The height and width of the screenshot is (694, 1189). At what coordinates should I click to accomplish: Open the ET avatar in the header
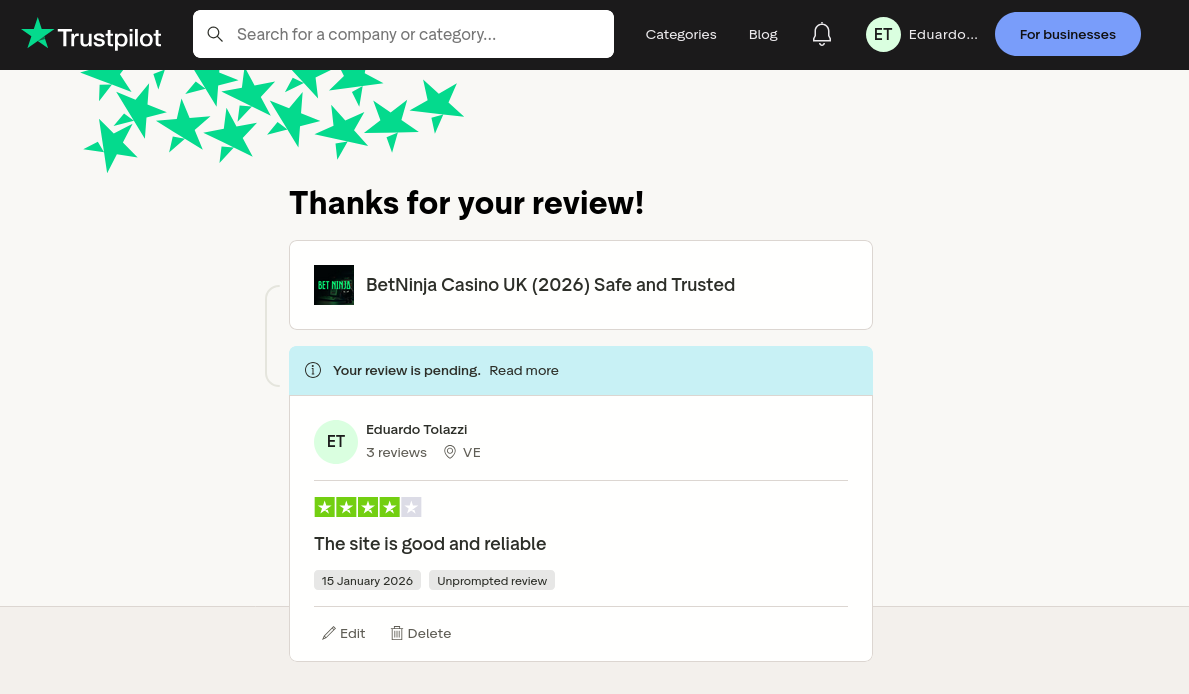[x=883, y=34]
